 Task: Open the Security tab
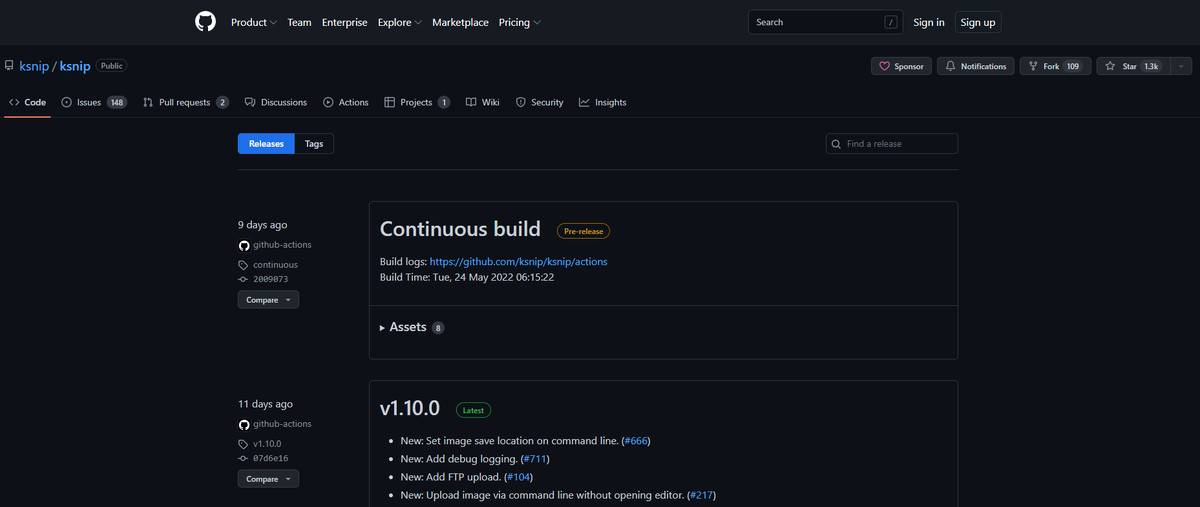coord(540,102)
